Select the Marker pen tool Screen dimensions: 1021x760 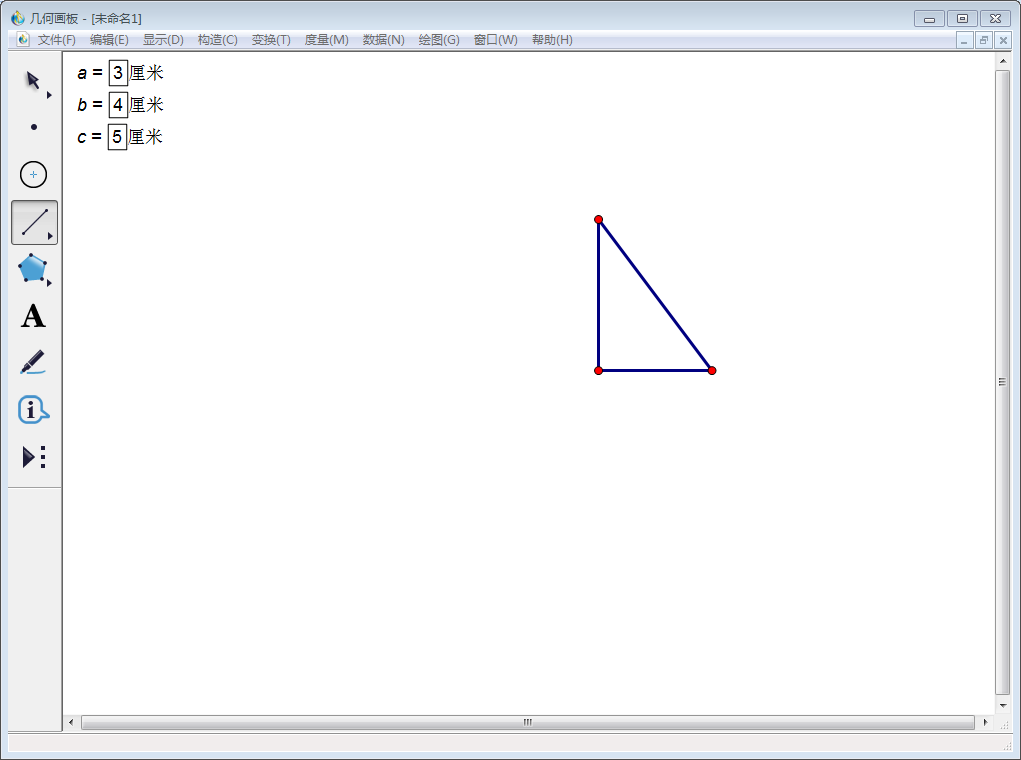coord(33,362)
